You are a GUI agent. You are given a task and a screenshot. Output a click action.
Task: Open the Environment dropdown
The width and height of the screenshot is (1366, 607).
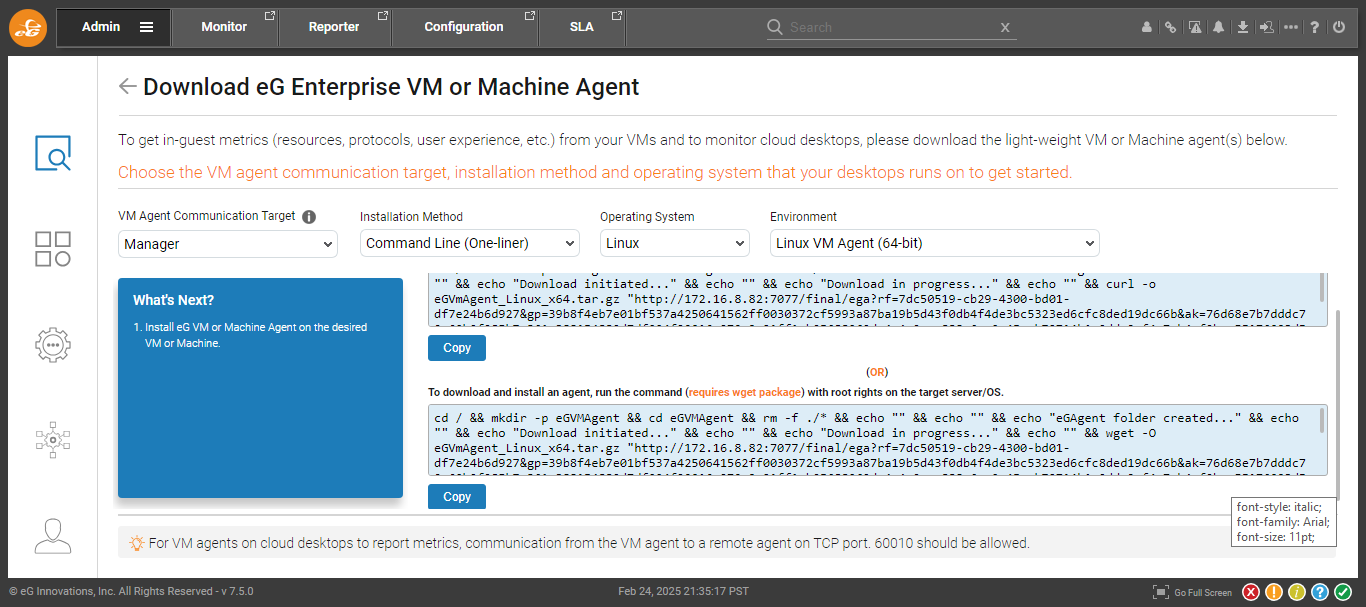(x=935, y=243)
